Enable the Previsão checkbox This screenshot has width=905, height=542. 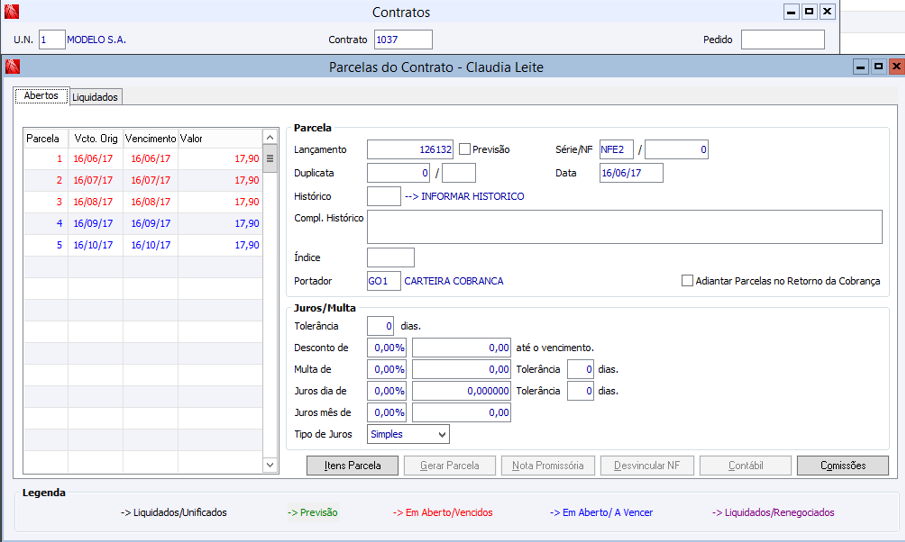[x=464, y=149]
